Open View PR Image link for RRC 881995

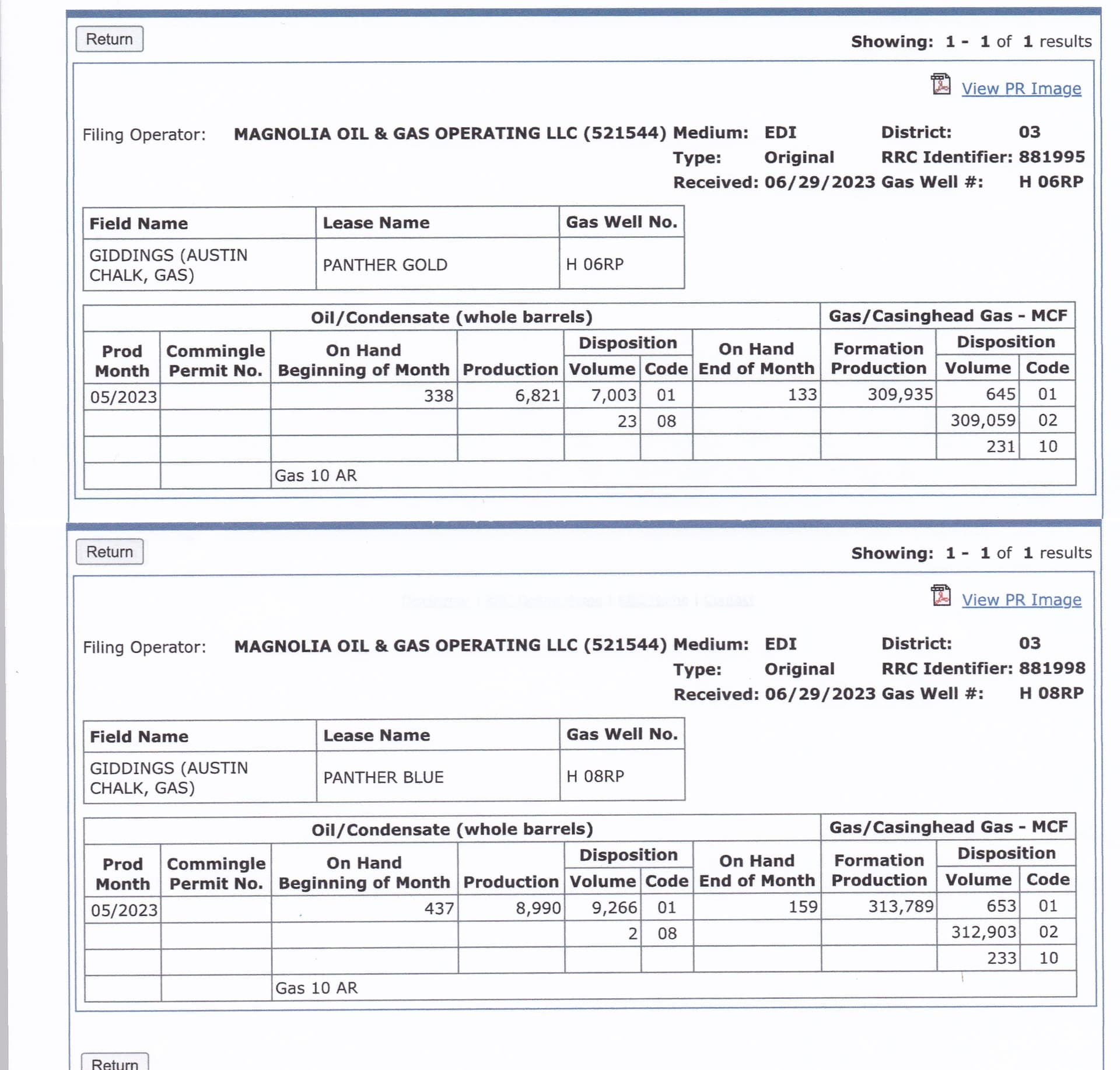1021,89
